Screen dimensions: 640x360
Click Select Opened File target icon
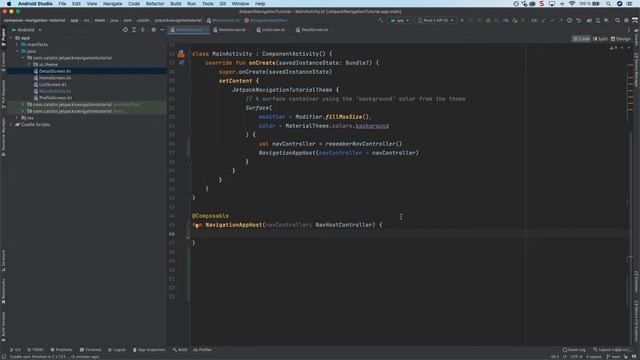[x=125, y=30]
